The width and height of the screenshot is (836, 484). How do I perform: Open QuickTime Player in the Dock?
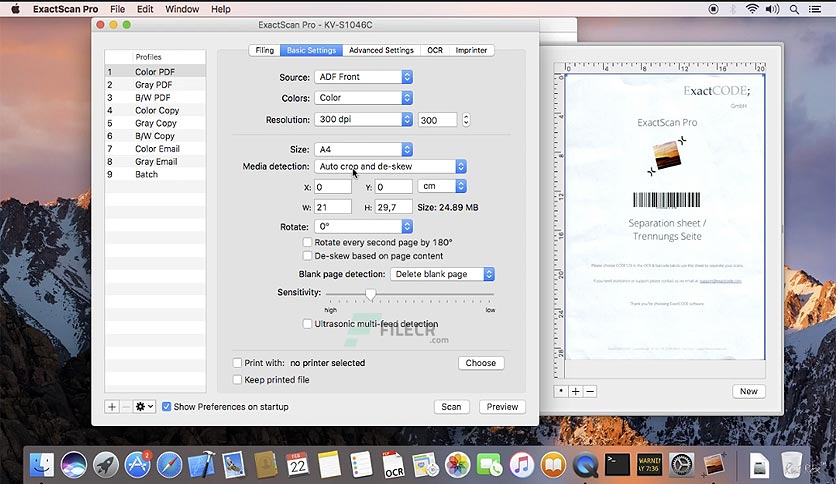pyautogui.click(x=585, y=464)
